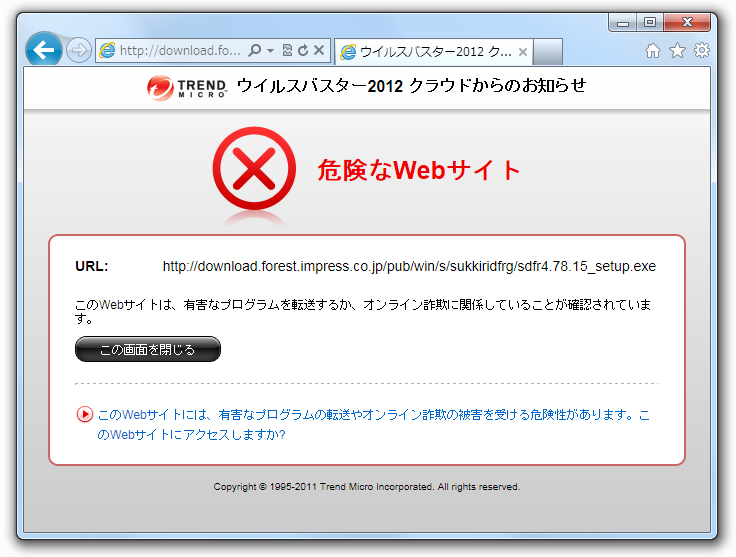Click the この画面を閉じる button

coord(148,349)
